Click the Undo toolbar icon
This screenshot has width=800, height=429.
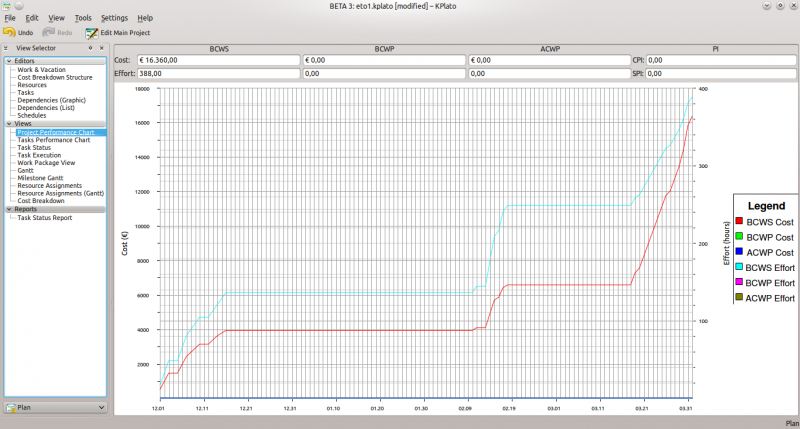[9, 32]
